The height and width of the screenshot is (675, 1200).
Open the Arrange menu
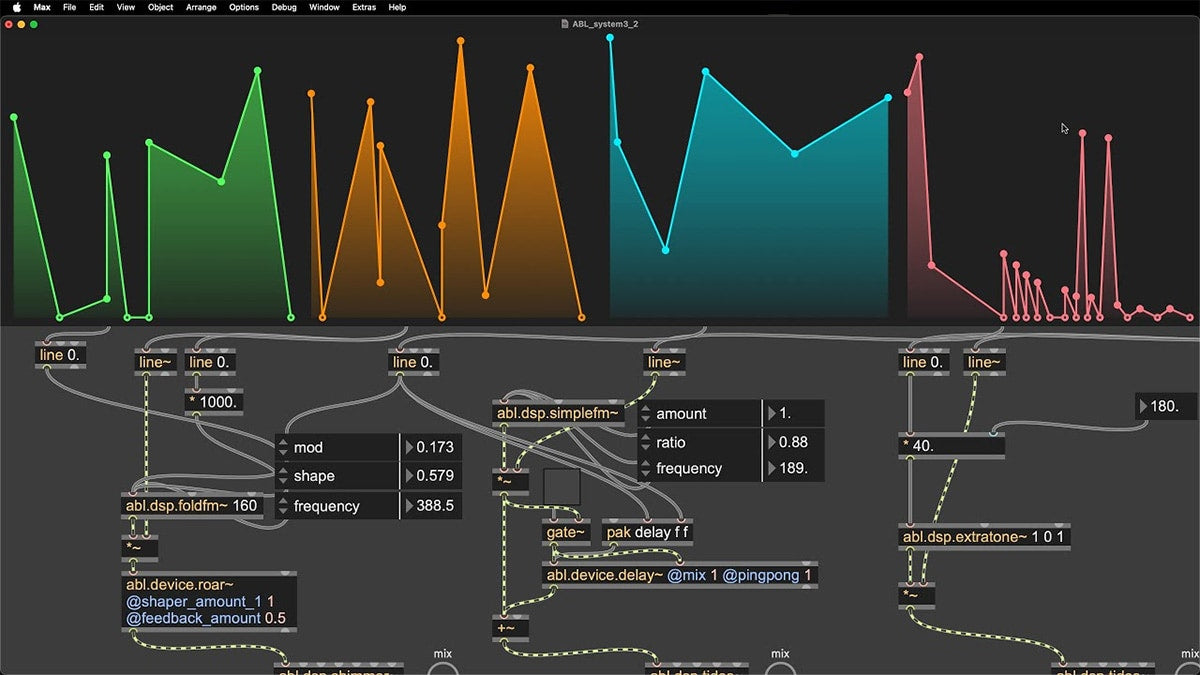(x=201, y=7)
